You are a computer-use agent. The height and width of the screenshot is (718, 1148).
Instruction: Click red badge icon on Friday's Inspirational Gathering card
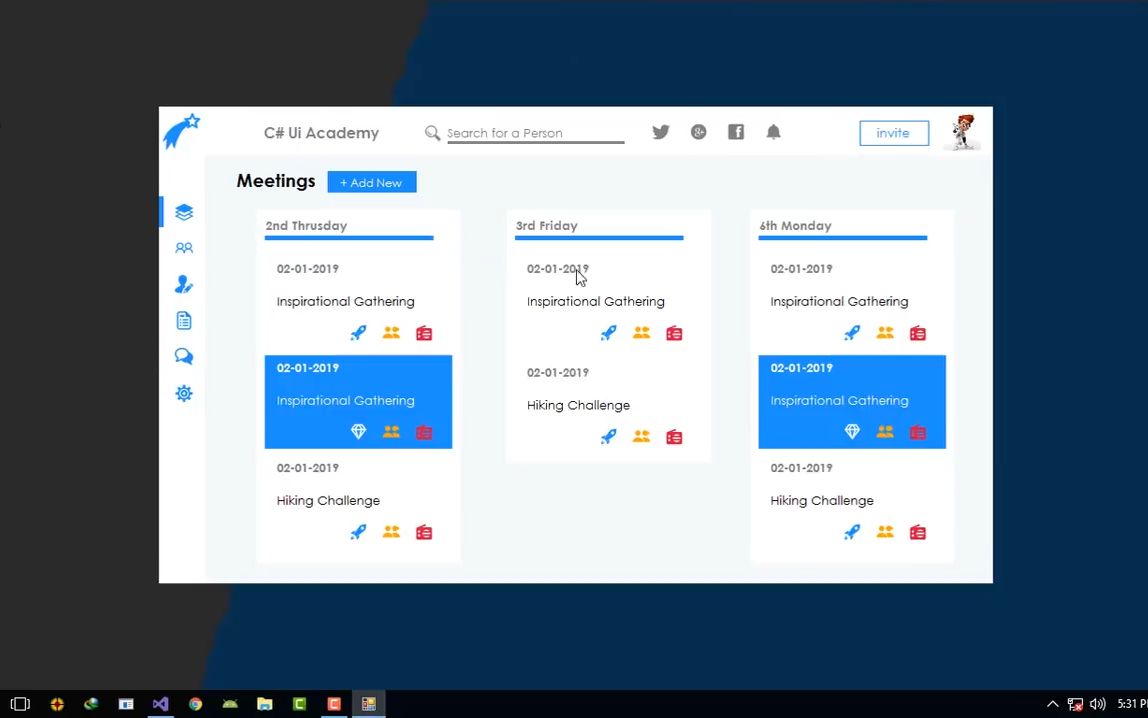coord(674,333)
